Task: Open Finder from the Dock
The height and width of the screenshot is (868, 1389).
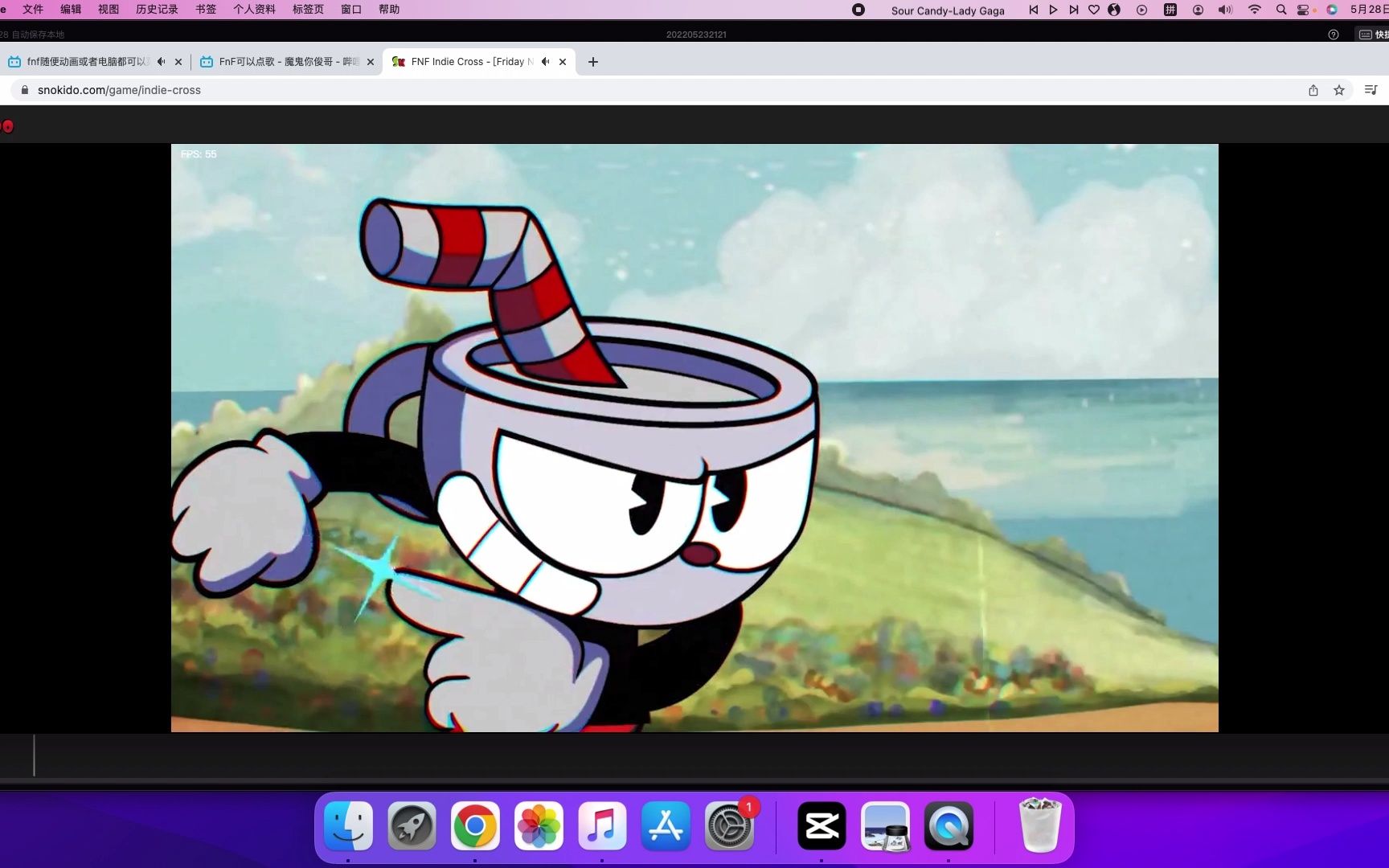Action: [348, 825]
